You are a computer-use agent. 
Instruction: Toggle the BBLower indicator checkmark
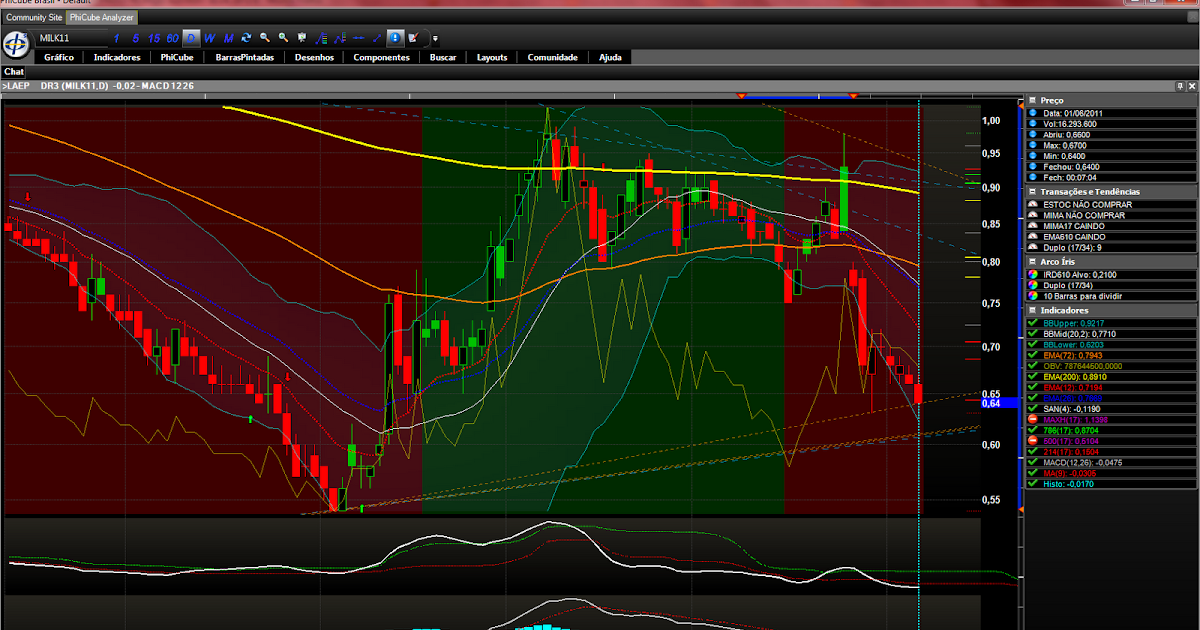click(x=1033, y=344)
